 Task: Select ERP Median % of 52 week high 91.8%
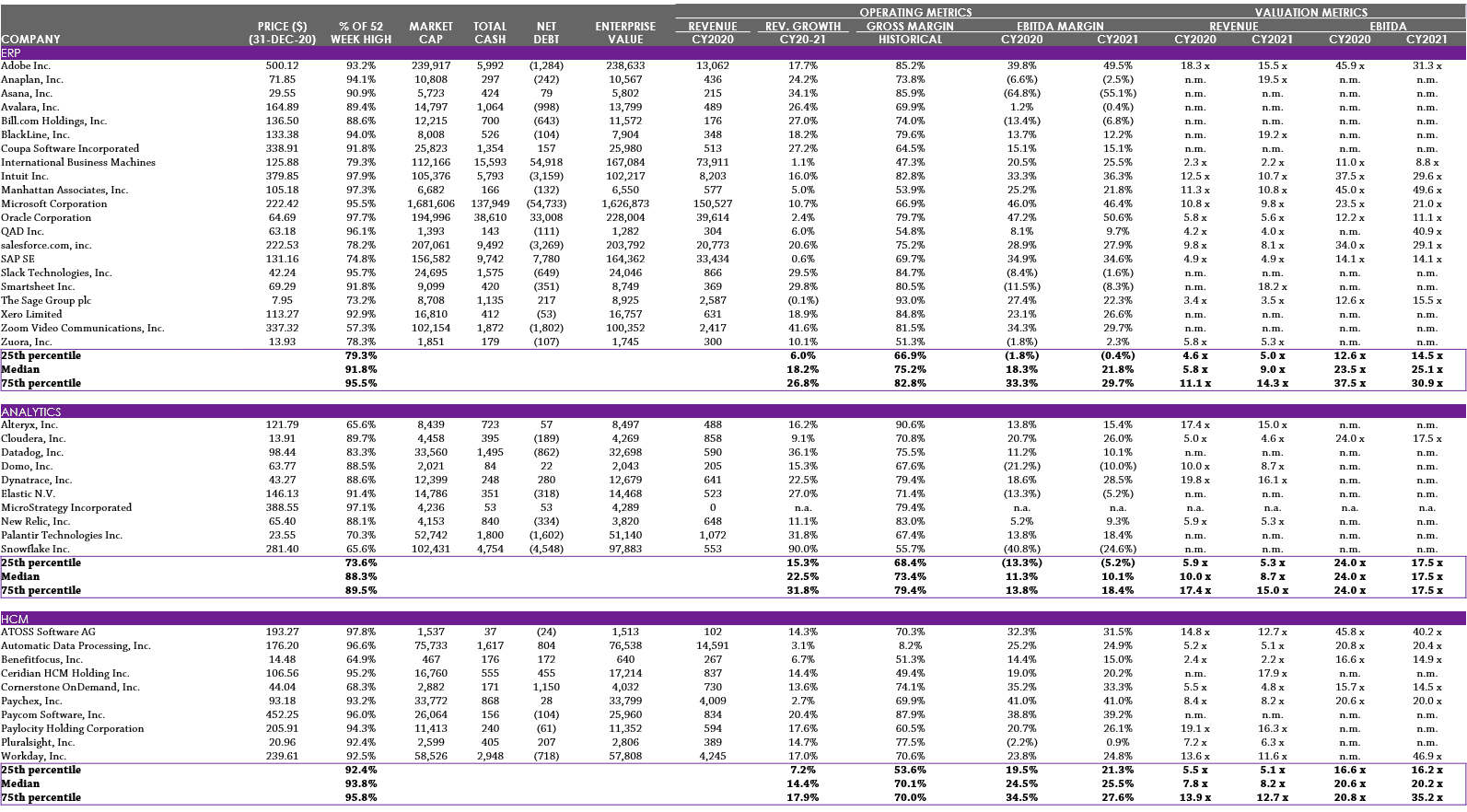coord(360,370)
